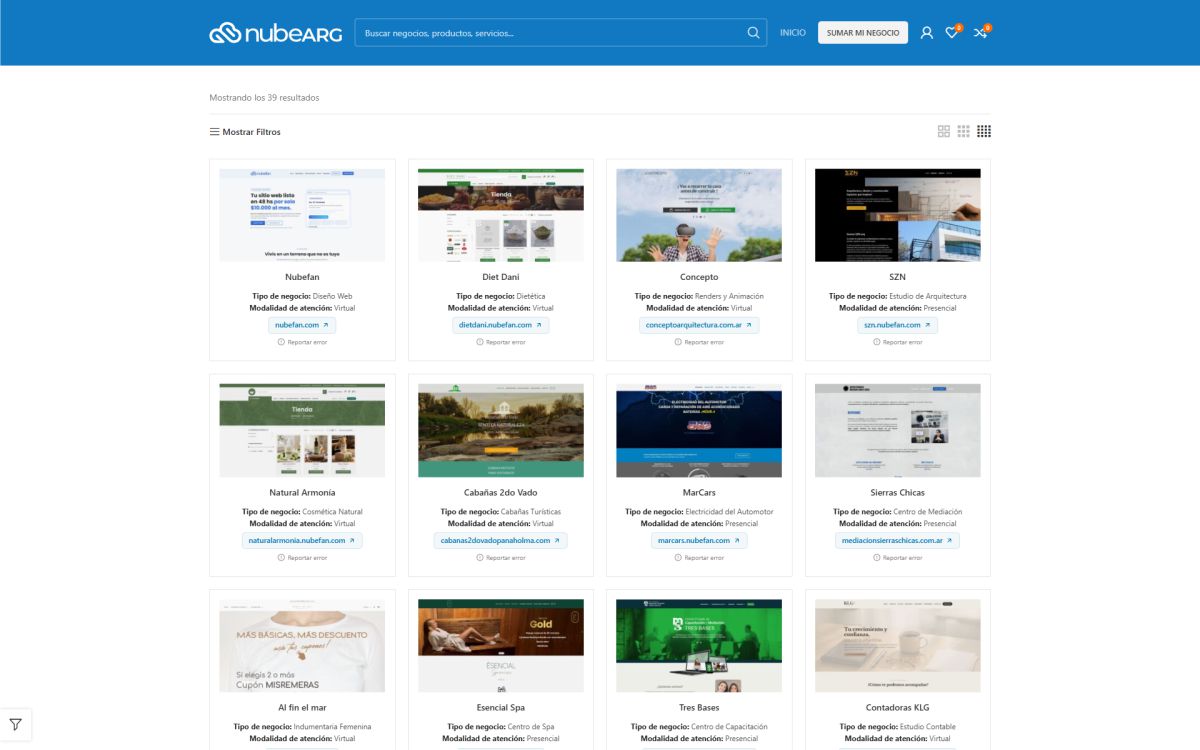Open szn.nubefan.com link
The height and width of the screenshot is (750, 1200).
[x=897, y=325]
